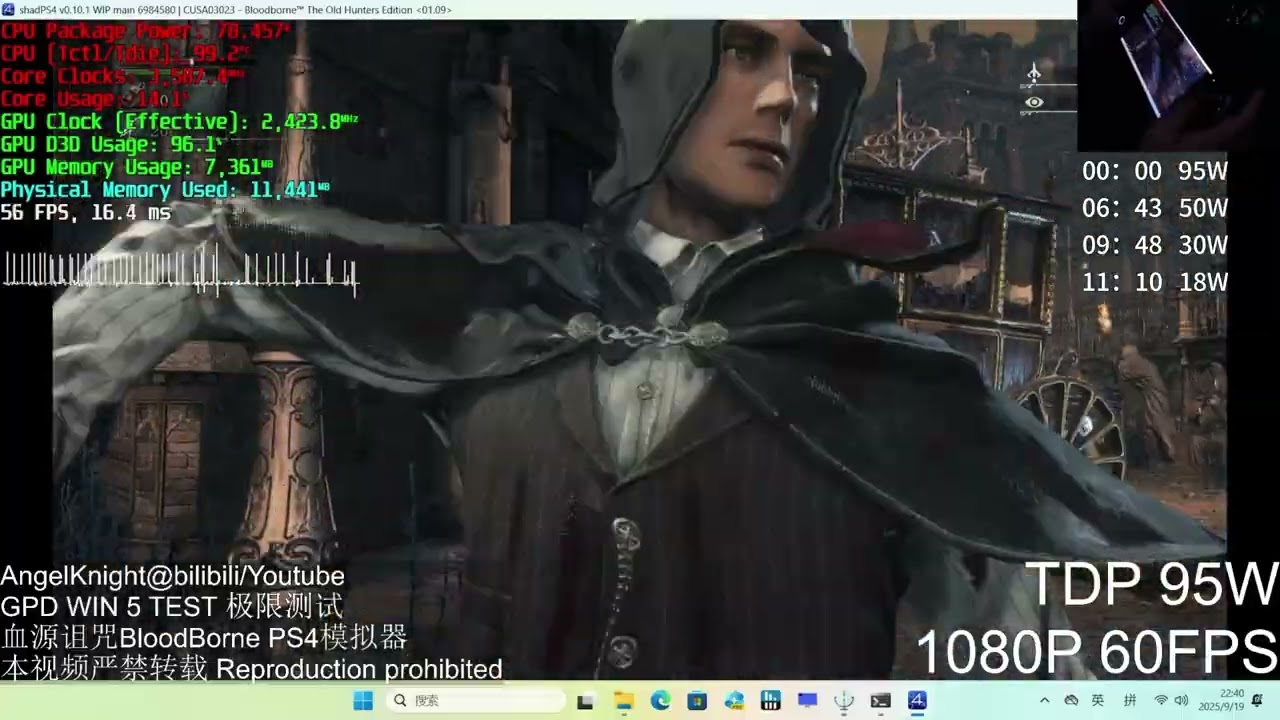Open the trident-shaped app icon on taskbar
Image resolution: width=1280 pixels, height=720 pixels.
point(844,701)
